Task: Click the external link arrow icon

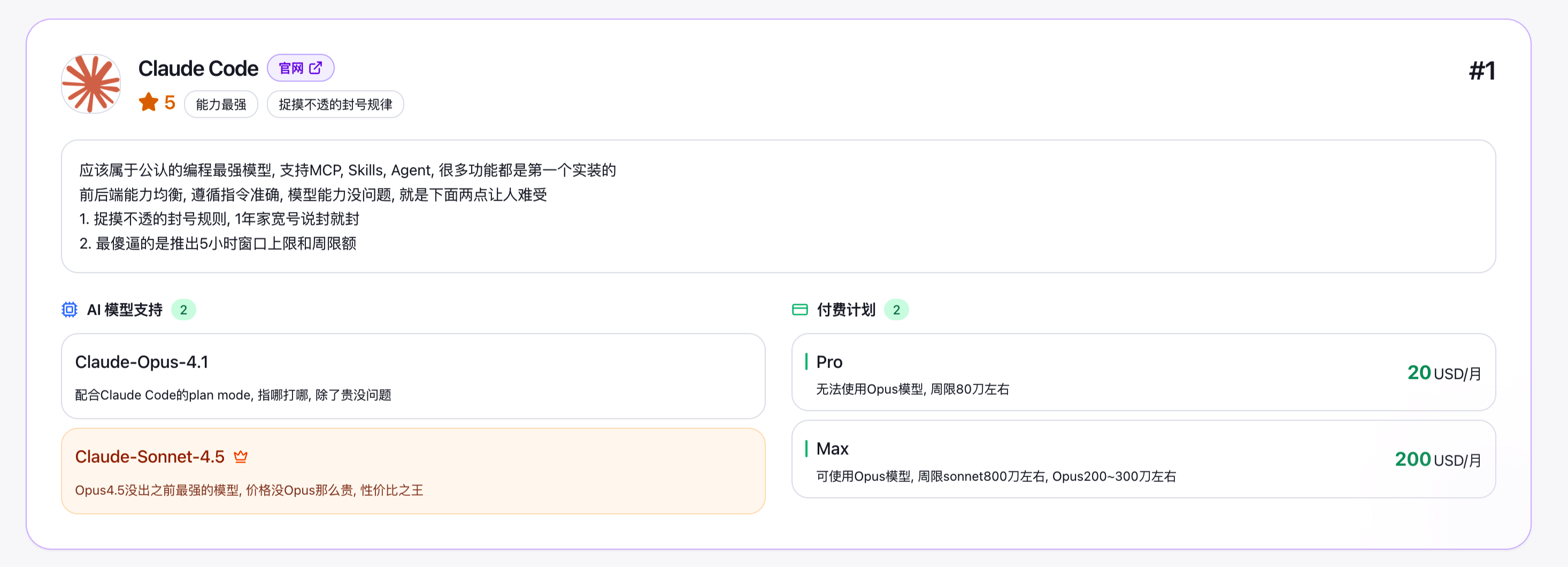Action: 316,68
